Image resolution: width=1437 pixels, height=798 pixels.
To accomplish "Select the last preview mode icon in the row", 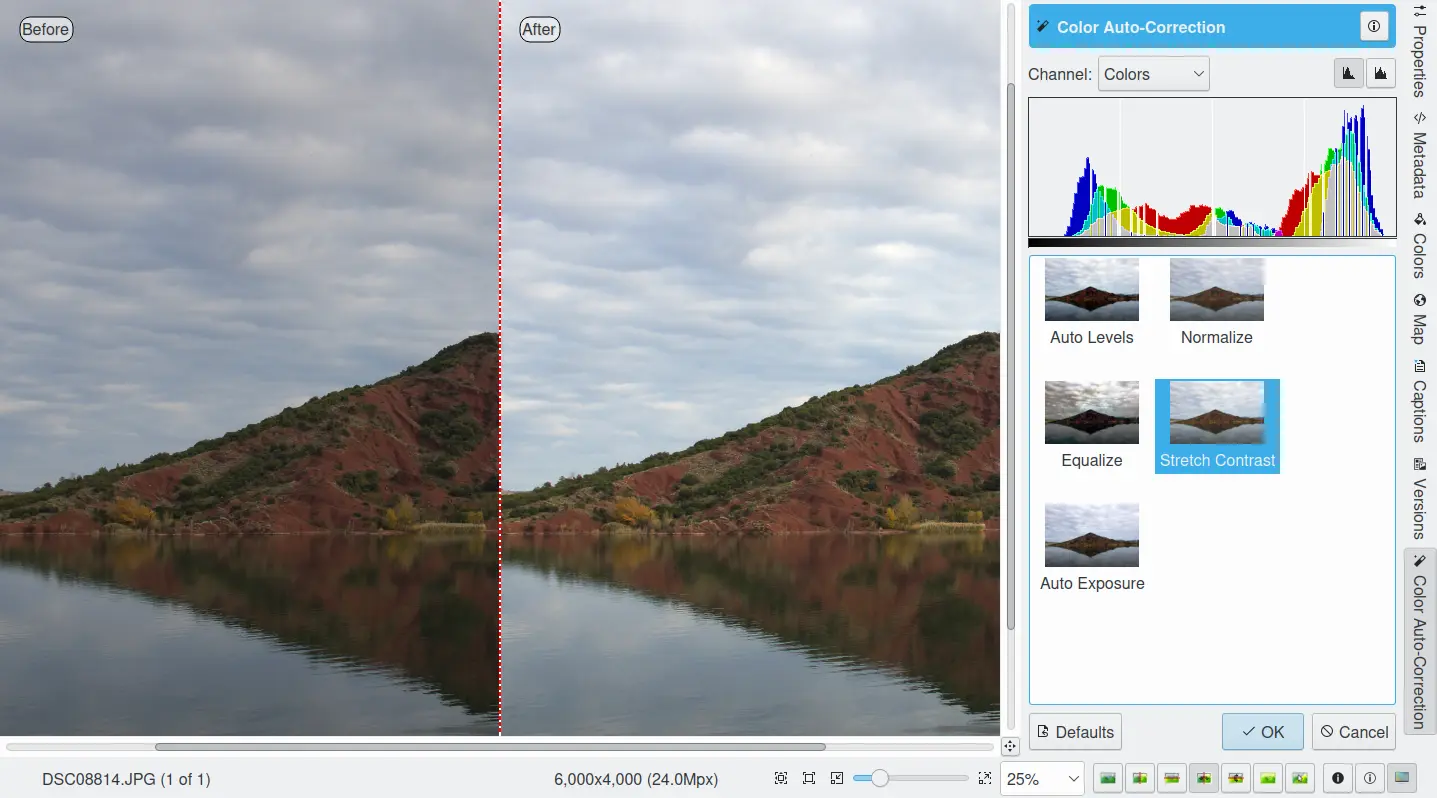I will coord(1299,778).
